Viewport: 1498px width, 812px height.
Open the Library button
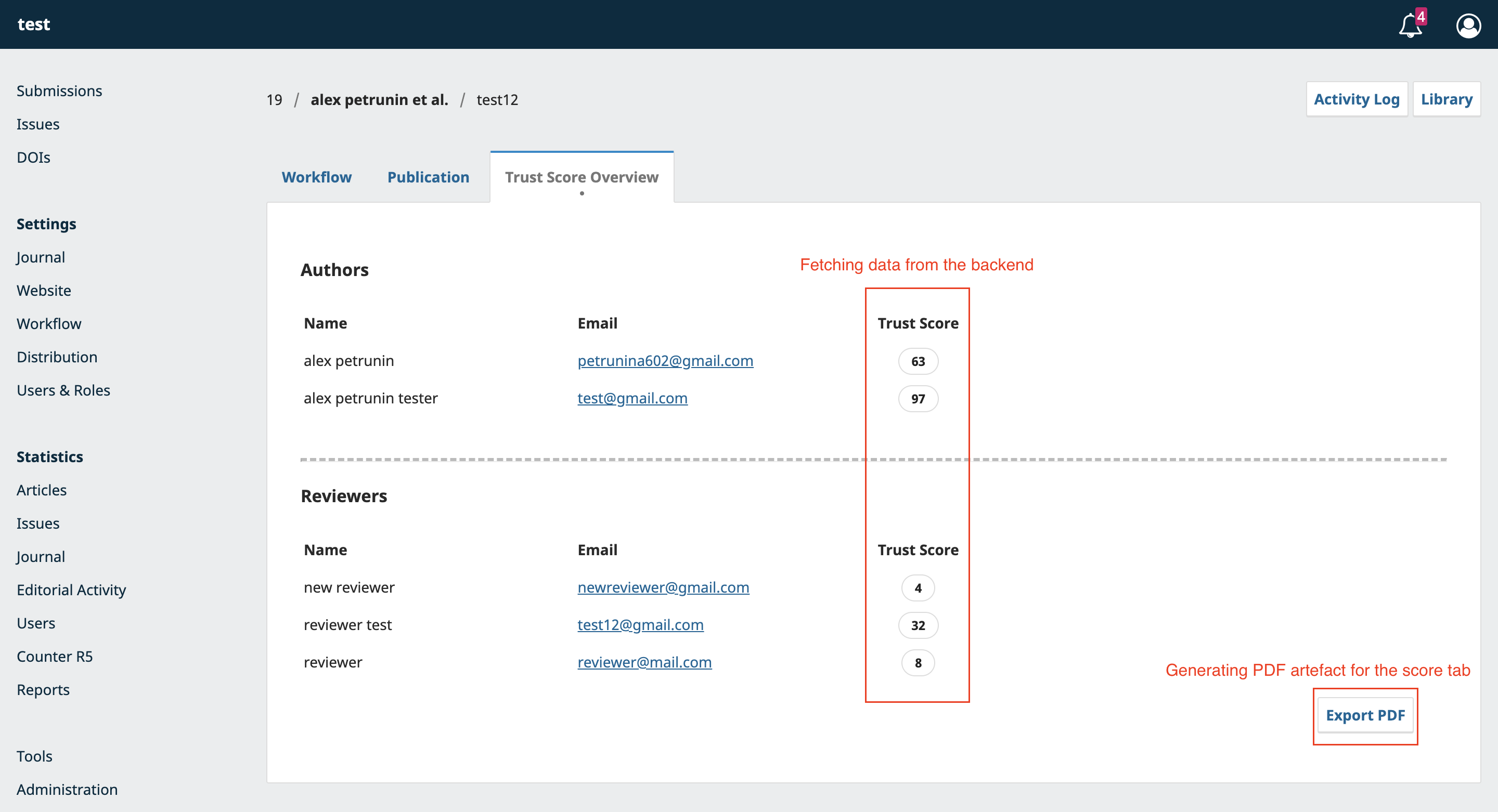1446,99
